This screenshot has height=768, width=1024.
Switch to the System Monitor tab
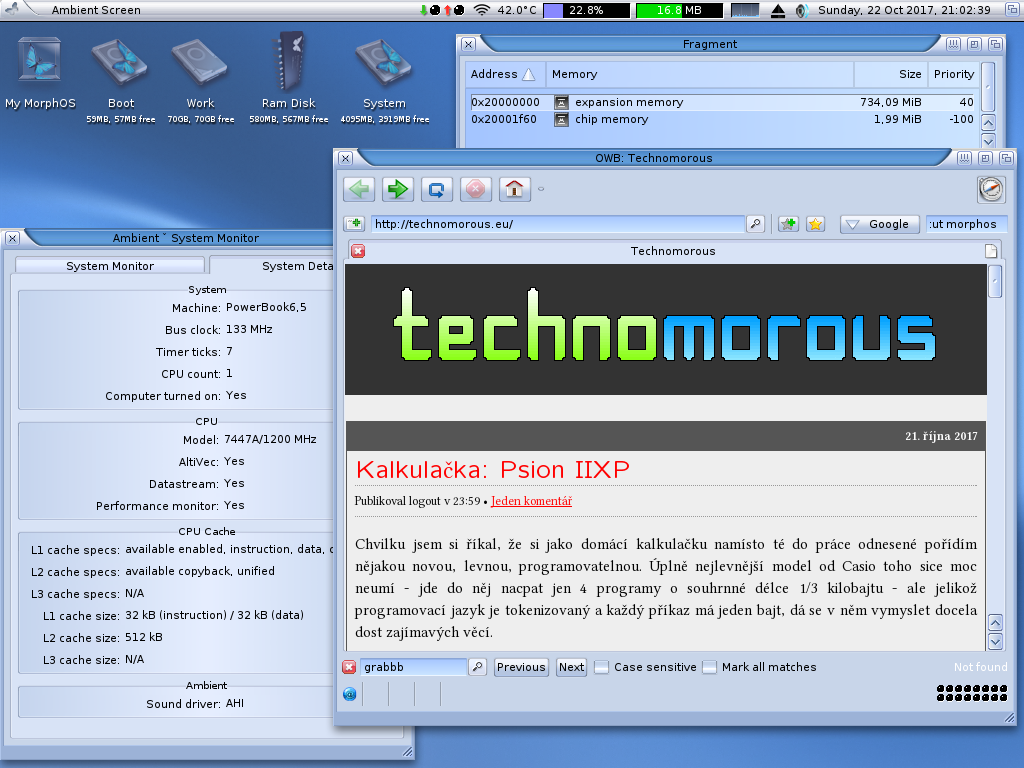110,266
